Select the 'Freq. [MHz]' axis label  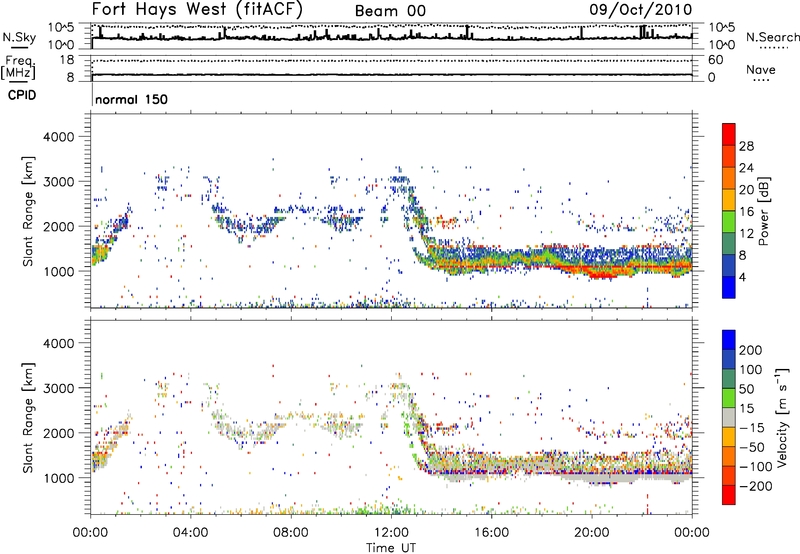(18, 67)
